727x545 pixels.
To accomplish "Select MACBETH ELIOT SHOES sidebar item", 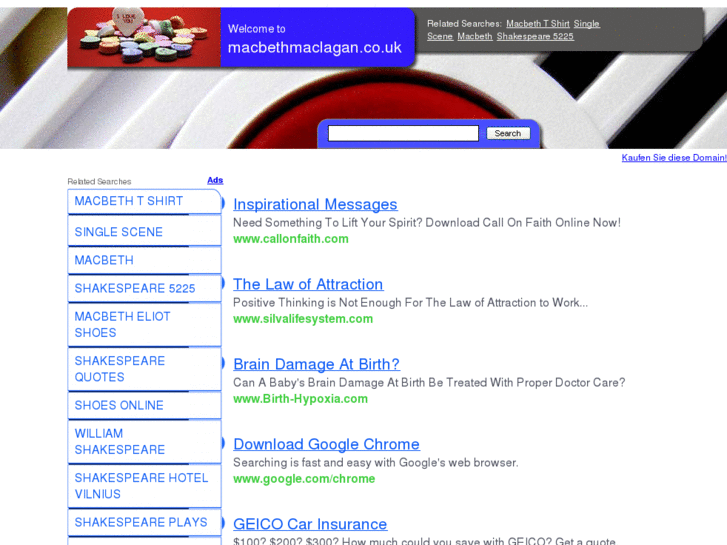I will 144,325.
